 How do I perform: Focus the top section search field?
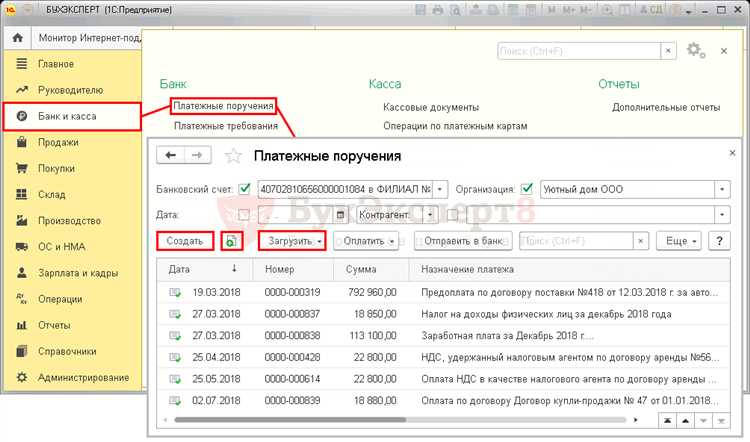(579, 51)
